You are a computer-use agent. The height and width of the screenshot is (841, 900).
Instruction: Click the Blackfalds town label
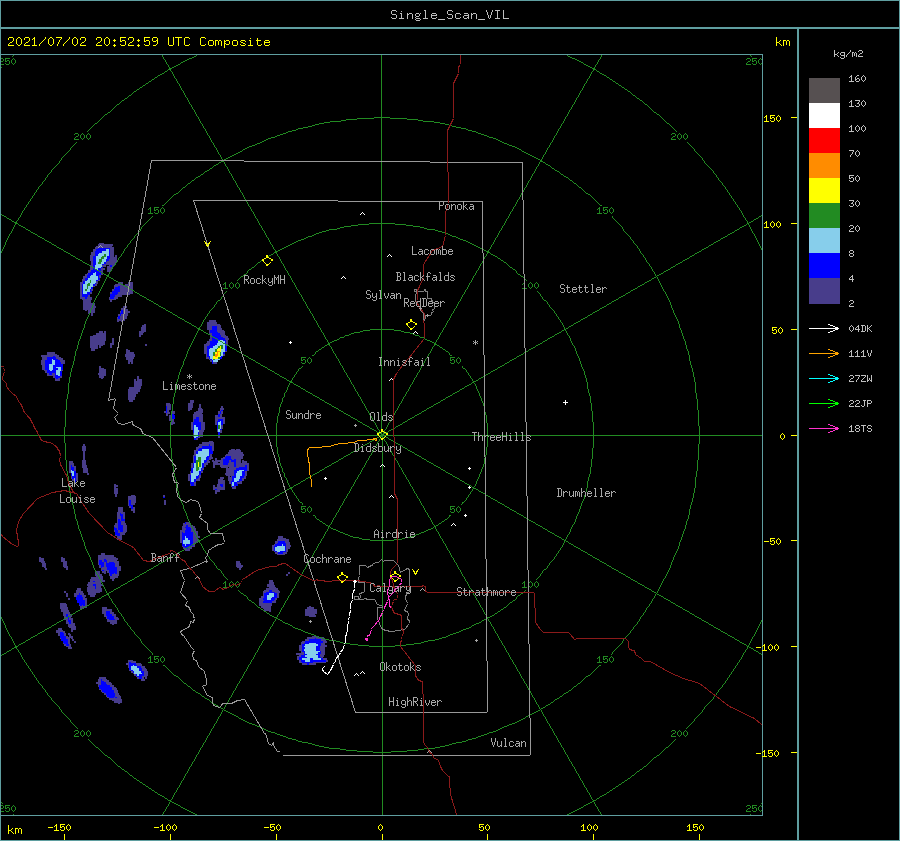(x=425, y=277)
